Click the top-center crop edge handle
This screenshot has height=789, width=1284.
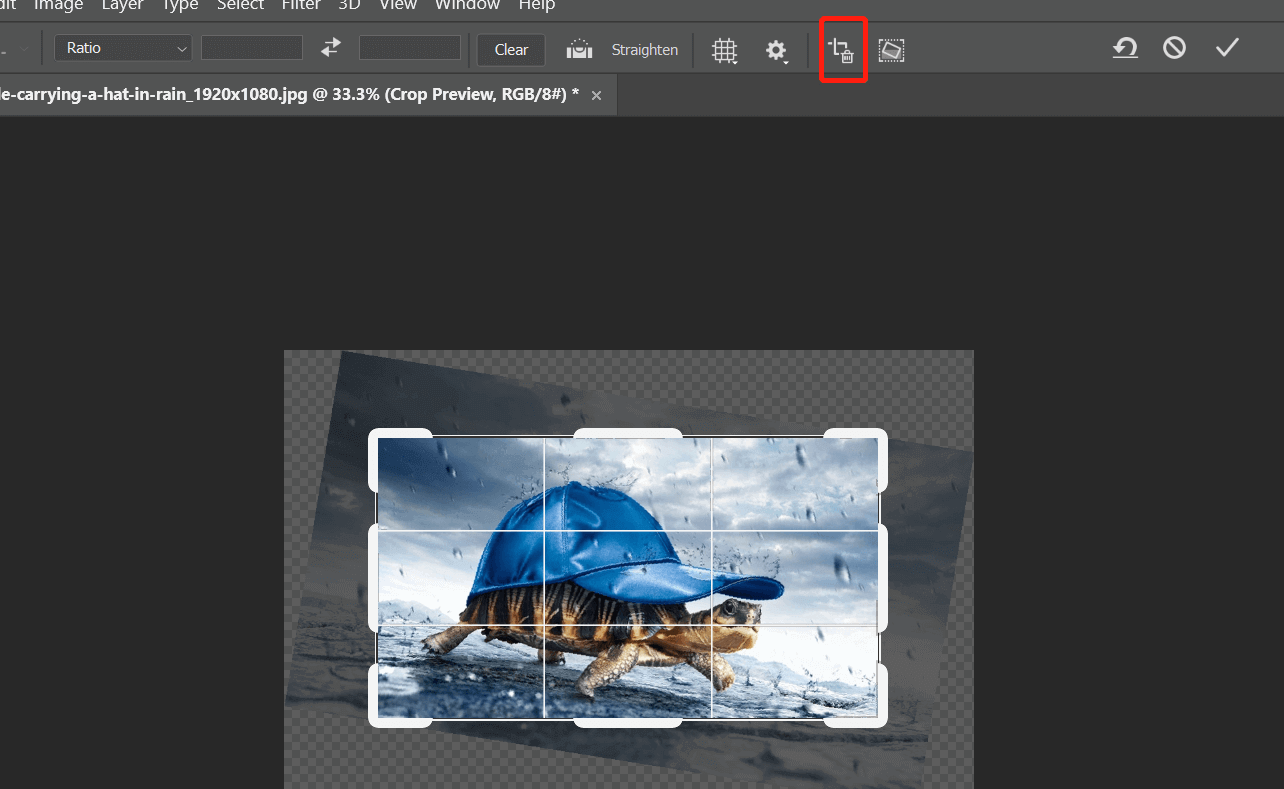628,433
